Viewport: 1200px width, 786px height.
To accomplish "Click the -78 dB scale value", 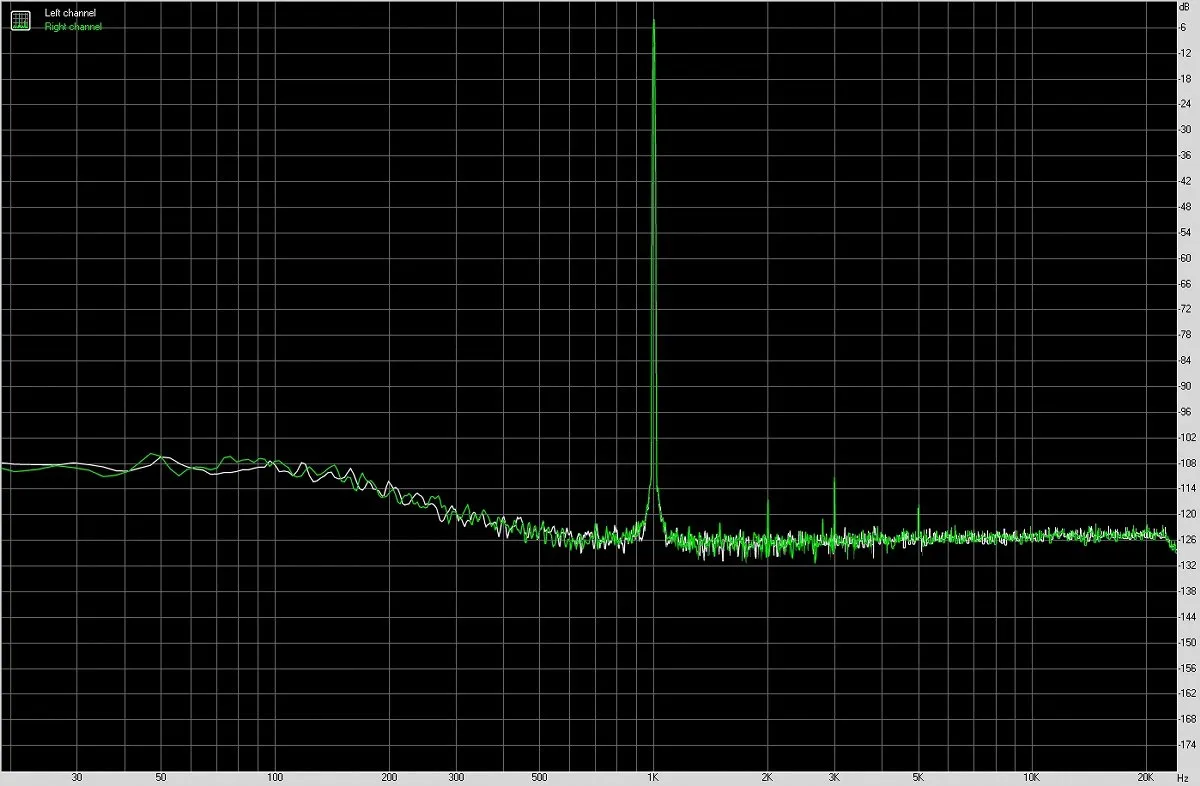I will (1186, 334).
